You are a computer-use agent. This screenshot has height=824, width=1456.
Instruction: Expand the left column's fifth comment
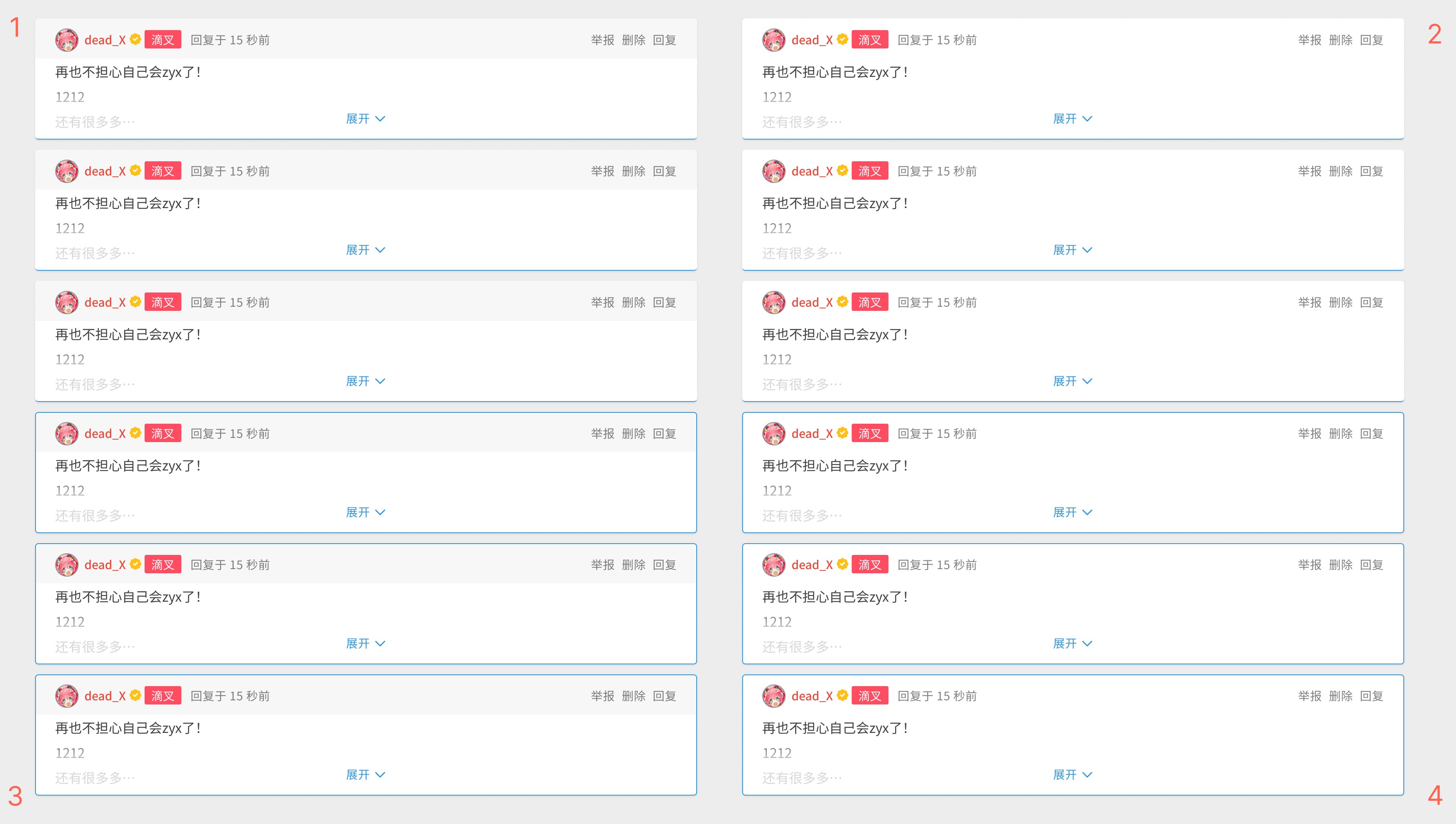[x=365, y=644]
